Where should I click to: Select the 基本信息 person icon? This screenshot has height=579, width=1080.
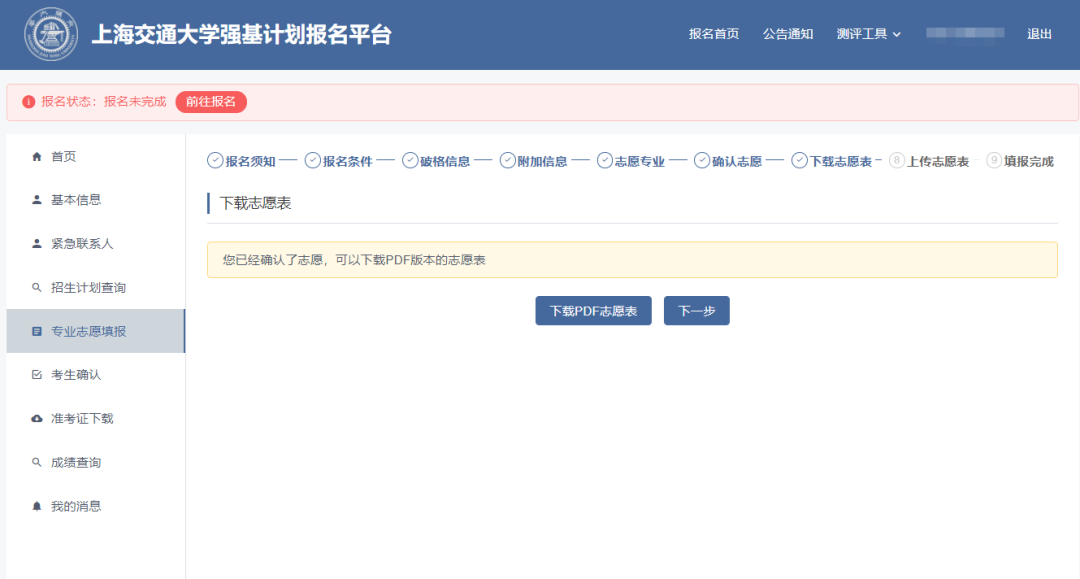point(37,199)
